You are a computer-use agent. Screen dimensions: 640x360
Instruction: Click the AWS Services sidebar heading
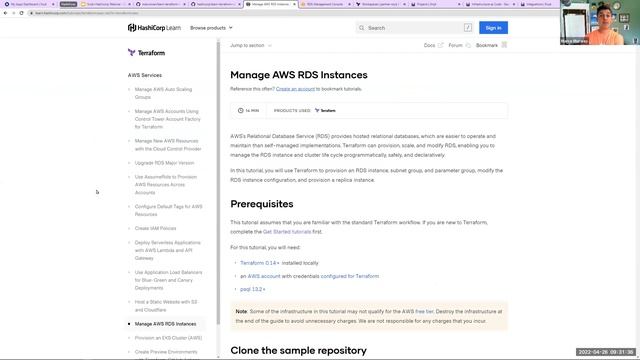[x=144, y=75]
